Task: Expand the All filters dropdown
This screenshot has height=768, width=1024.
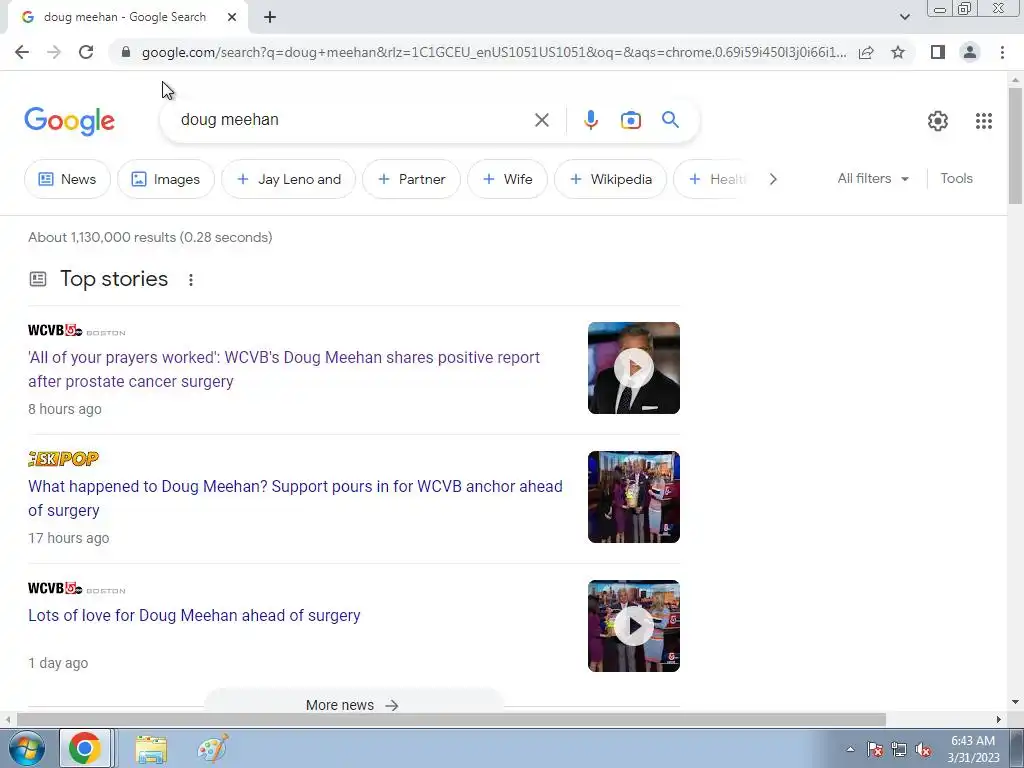Action: (x=873, y=178)
